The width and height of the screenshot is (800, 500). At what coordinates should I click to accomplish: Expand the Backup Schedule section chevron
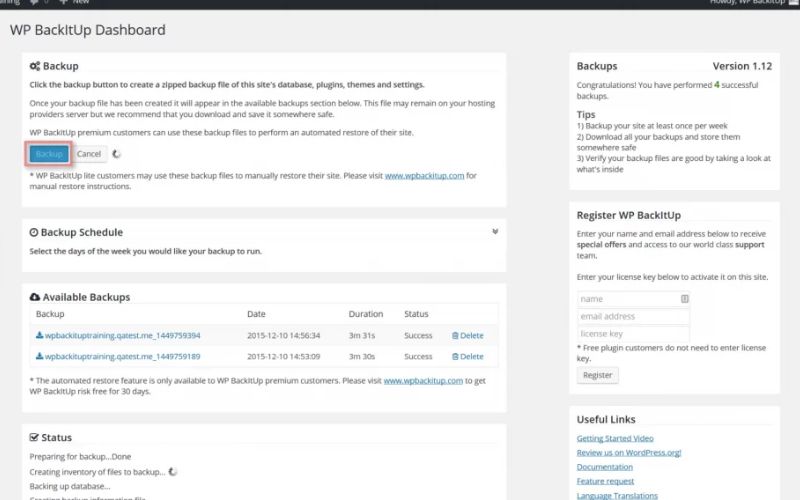(495, 232)
